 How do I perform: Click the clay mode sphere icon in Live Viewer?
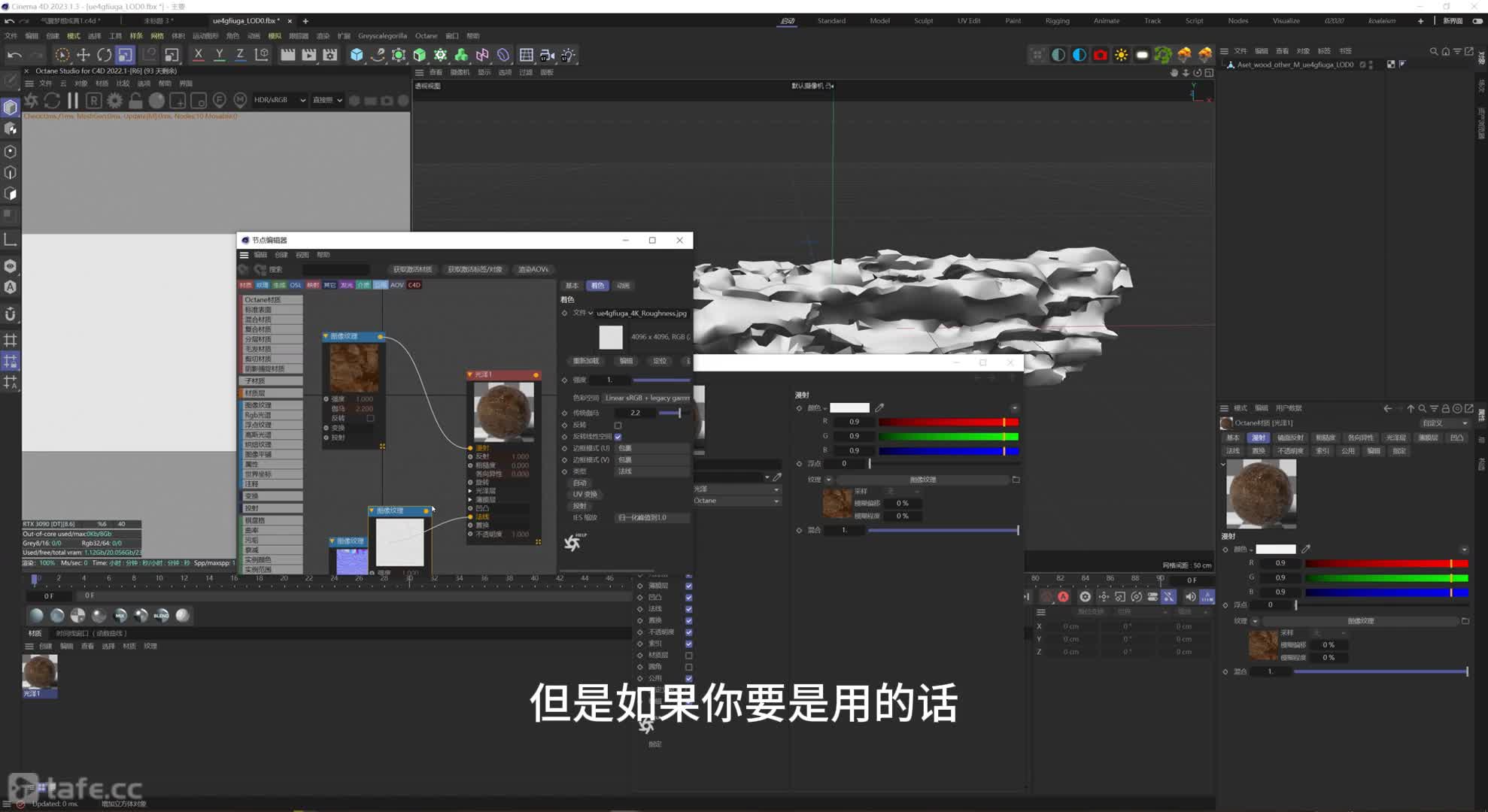(156, 100)
